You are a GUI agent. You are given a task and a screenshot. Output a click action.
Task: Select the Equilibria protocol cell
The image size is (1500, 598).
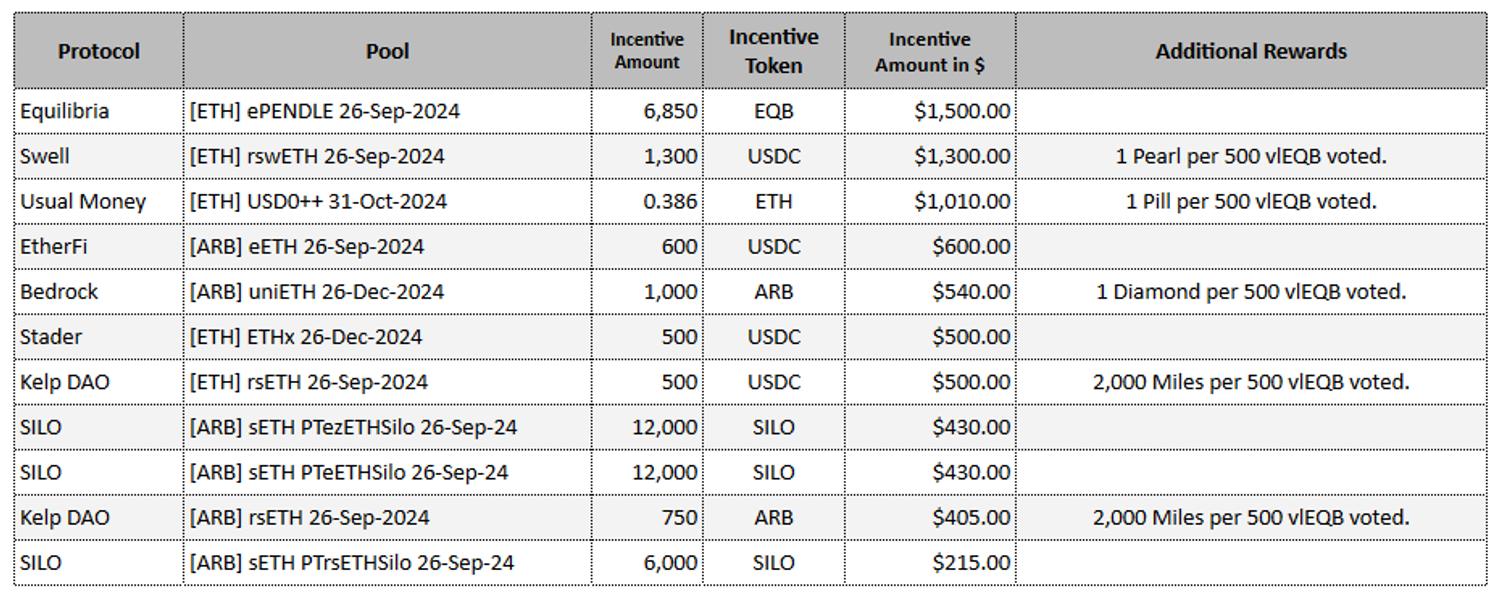[65, 111]
